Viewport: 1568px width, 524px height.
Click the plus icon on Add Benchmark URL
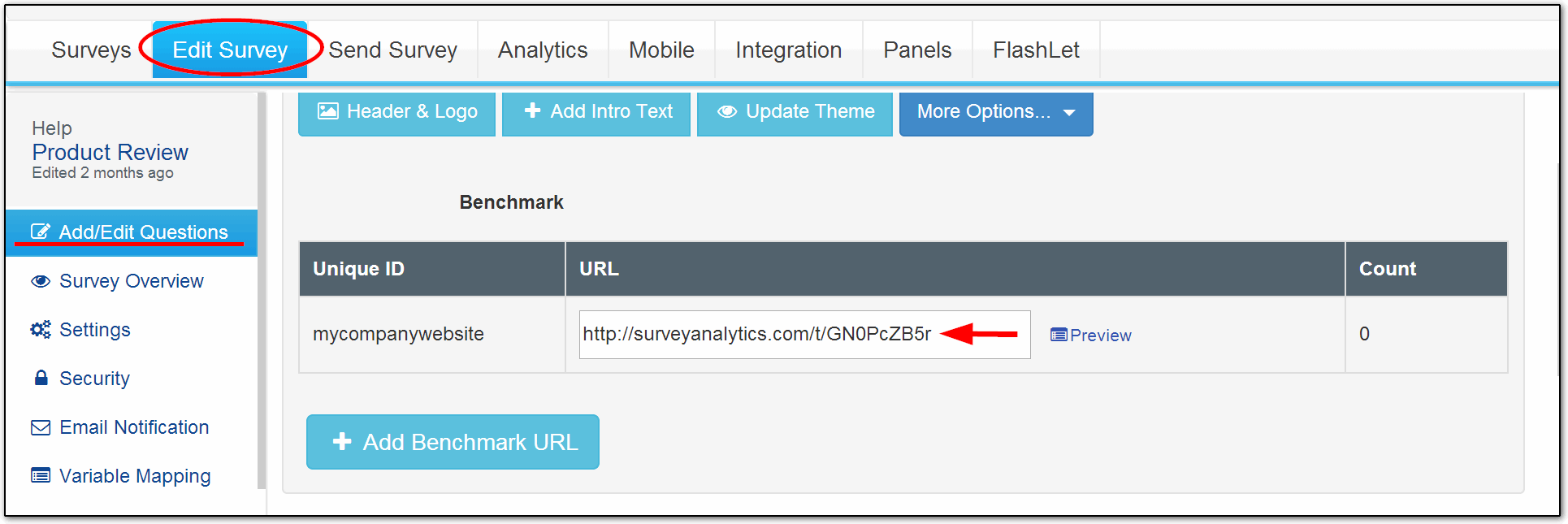pos(342,441)
